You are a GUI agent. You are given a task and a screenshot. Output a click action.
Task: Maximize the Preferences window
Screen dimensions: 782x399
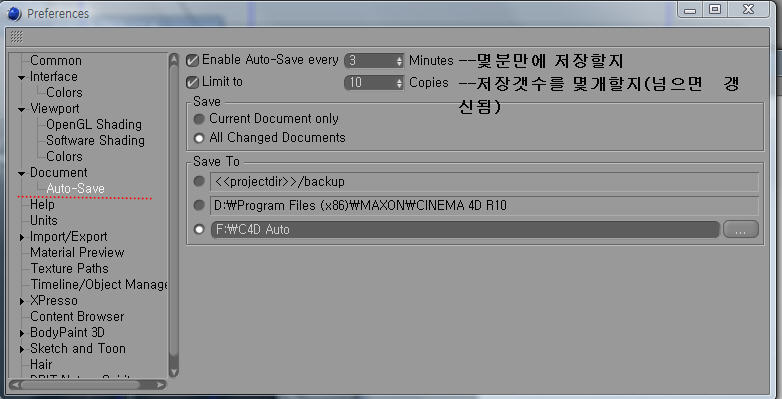[x=715, y=10]
